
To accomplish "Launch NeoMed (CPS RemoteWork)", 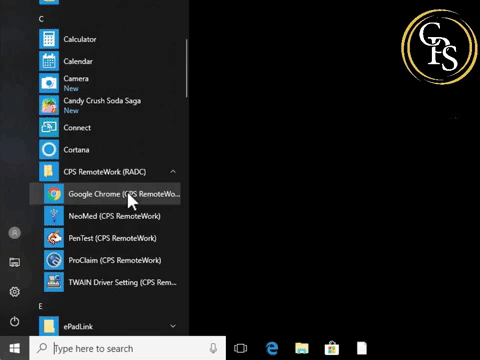I will pos(105,216).
